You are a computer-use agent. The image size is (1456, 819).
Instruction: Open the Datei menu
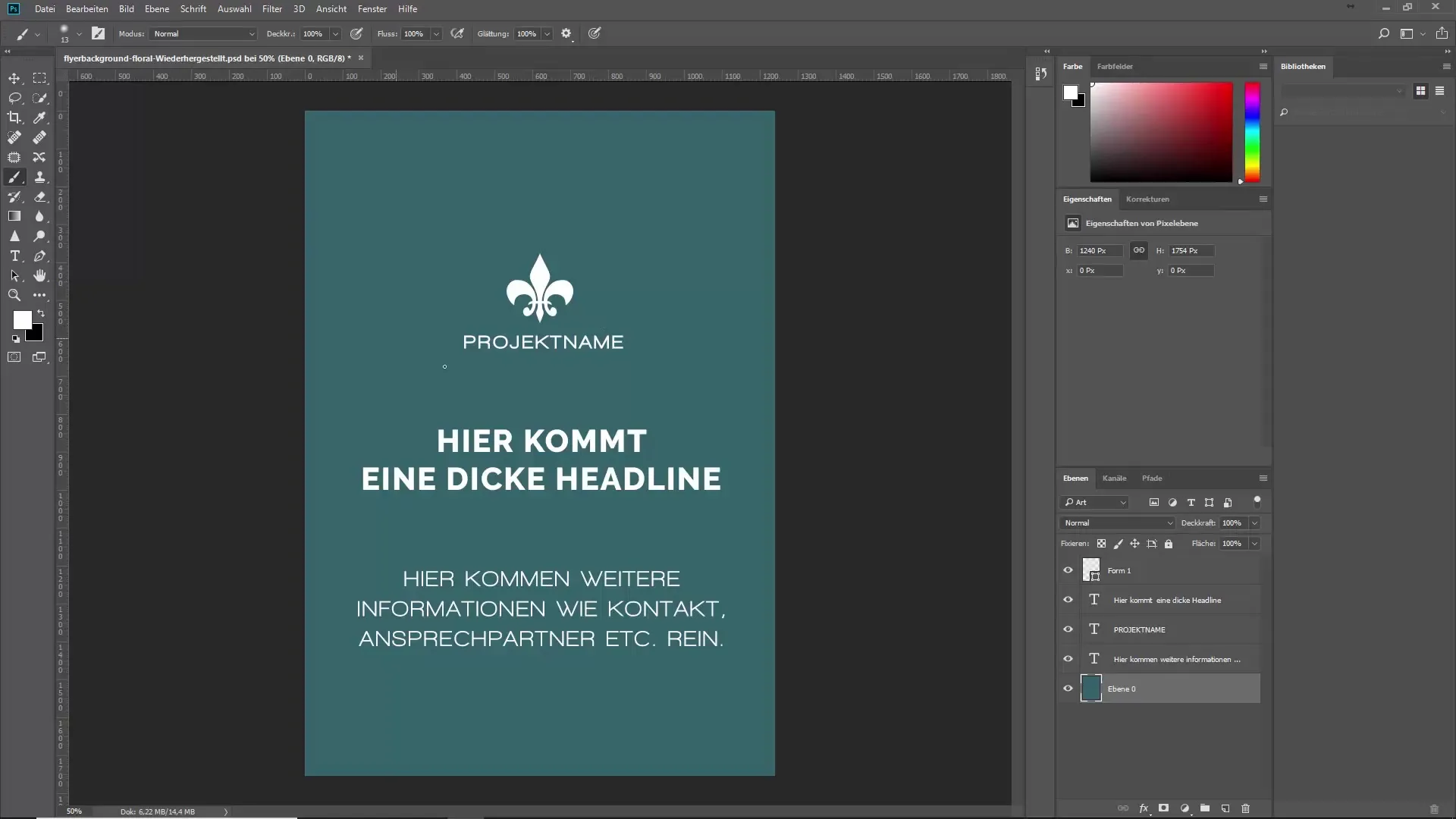tap(45, 9)
